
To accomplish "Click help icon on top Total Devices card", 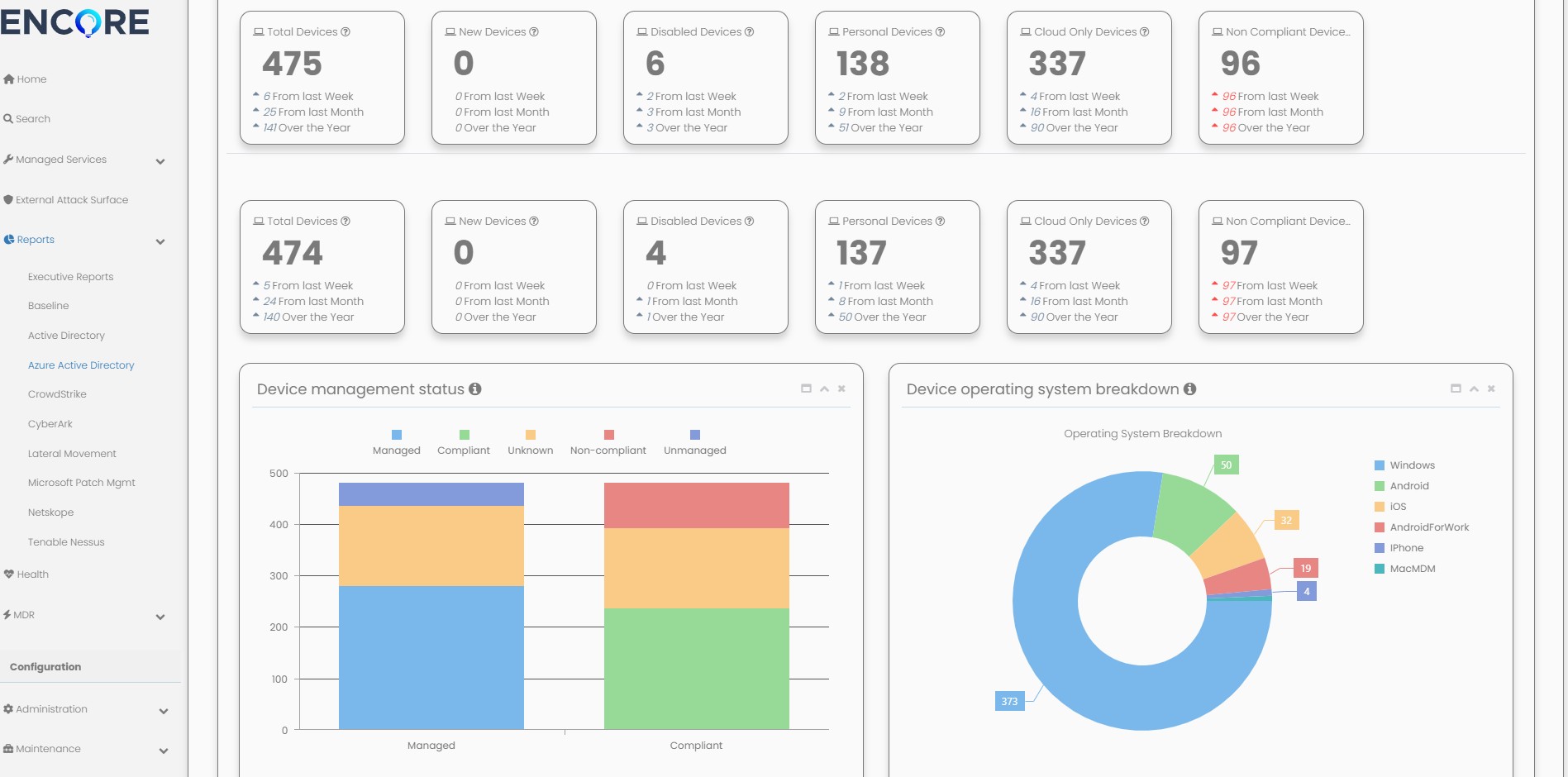I will click(x=346, y=32).
